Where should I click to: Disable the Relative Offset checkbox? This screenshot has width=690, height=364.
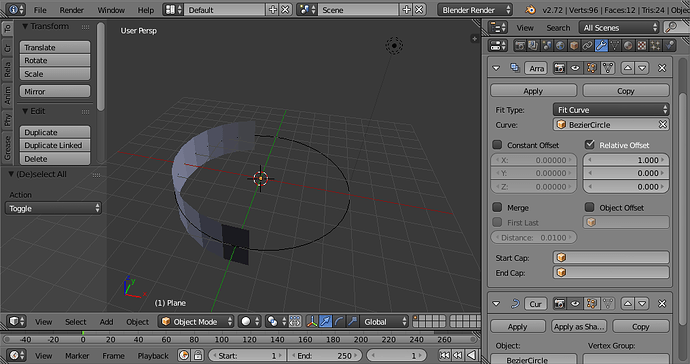tap(590, 144)
